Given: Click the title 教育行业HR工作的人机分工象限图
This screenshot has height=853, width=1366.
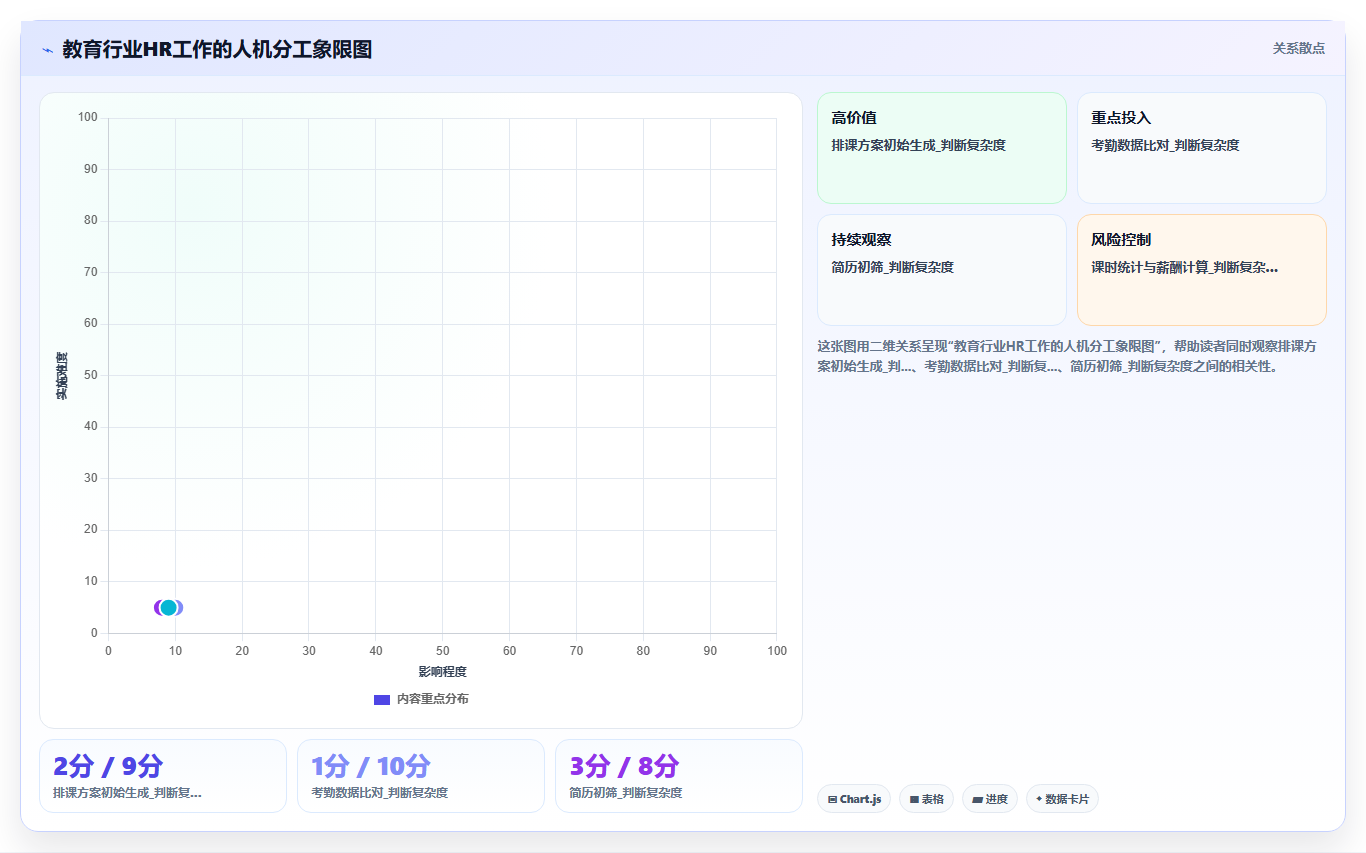Looking at the screenshot, I should 217,49.
